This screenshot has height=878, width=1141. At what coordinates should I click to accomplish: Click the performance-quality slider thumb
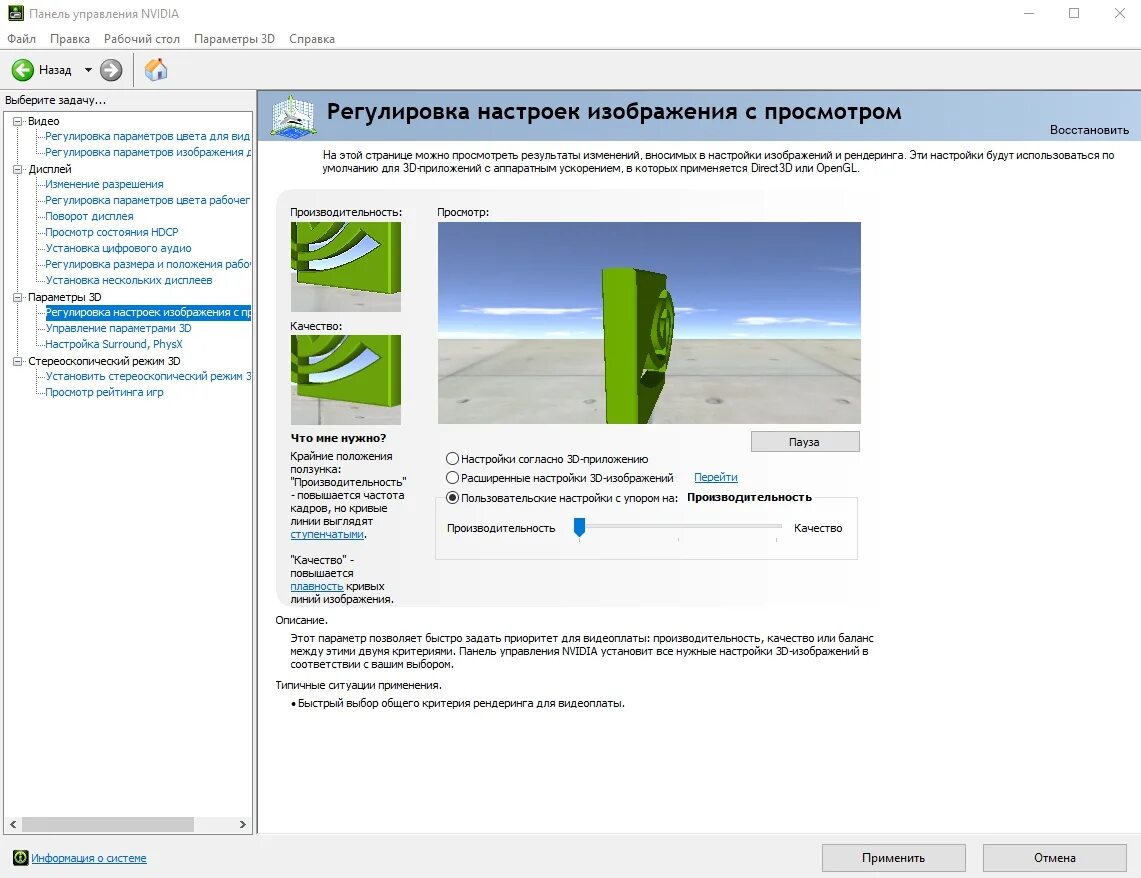tap(579, 527)
